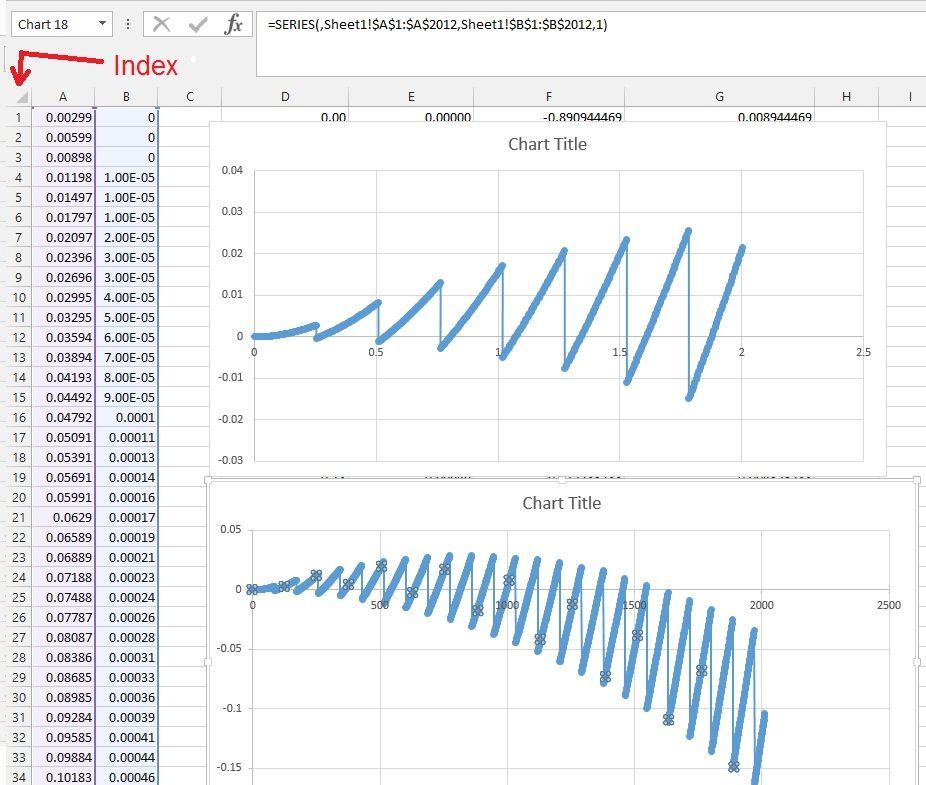The height and width of the screenshot is (785, 926).
Task: Select column D header
Action: point(285,97)
